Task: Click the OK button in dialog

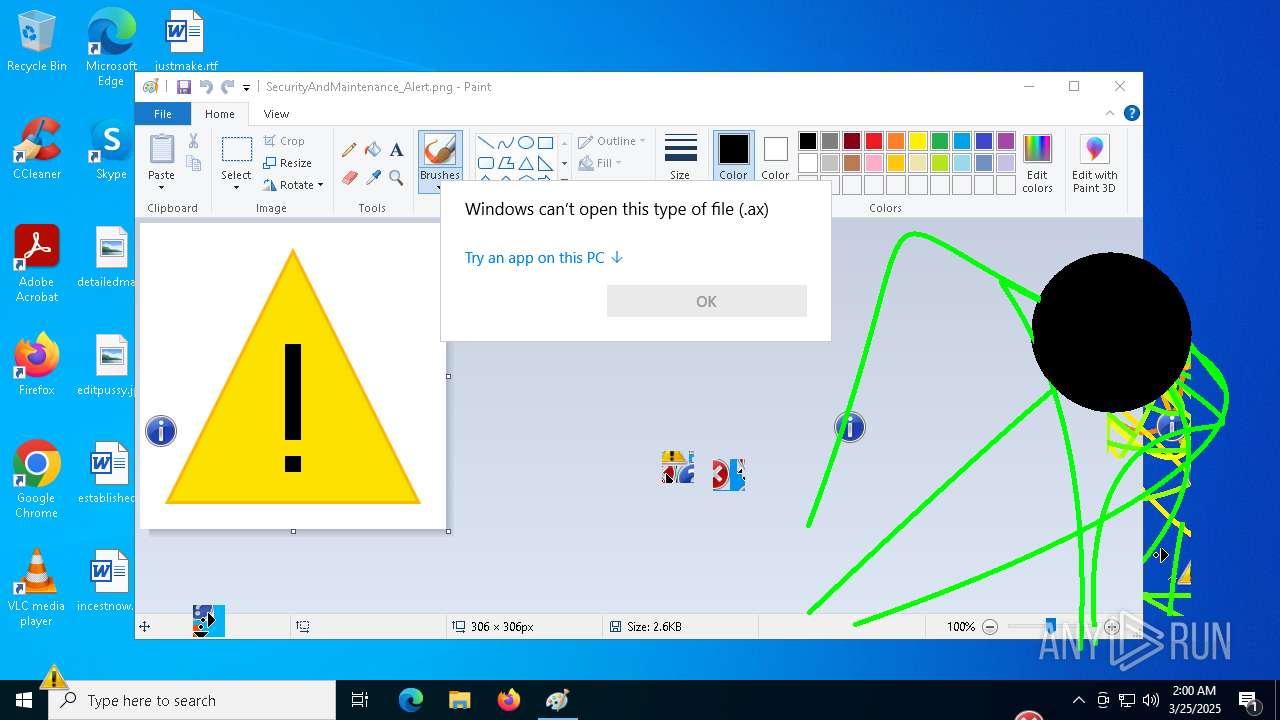Action: (x=707, y=301)
